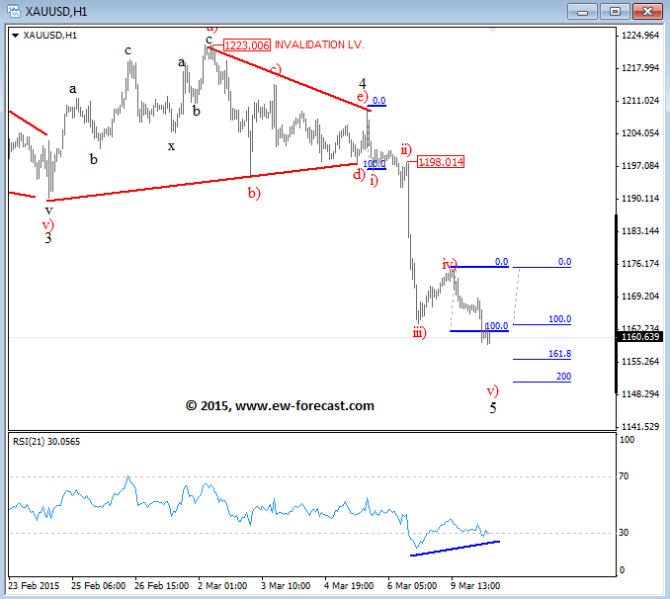Maximize the XAUUSD,H1 chart window
Viewport: 670px width, 599px height.
click(x=615, y=12)
